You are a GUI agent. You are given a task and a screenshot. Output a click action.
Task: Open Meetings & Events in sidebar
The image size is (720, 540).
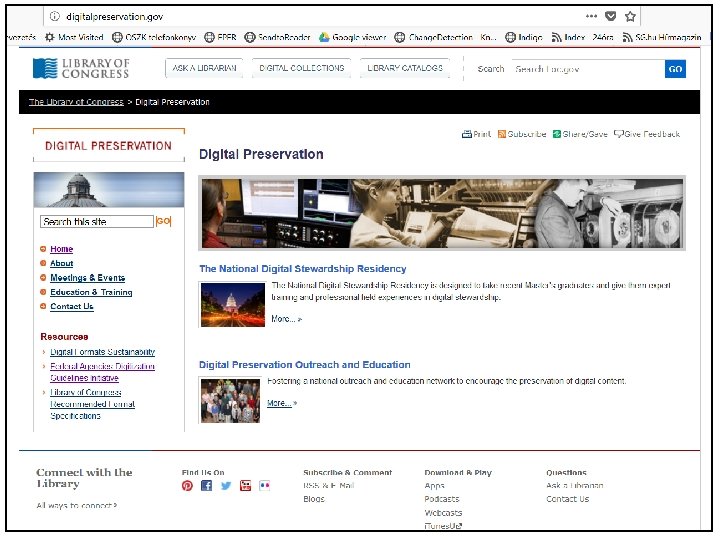click(x=87, y=278)
